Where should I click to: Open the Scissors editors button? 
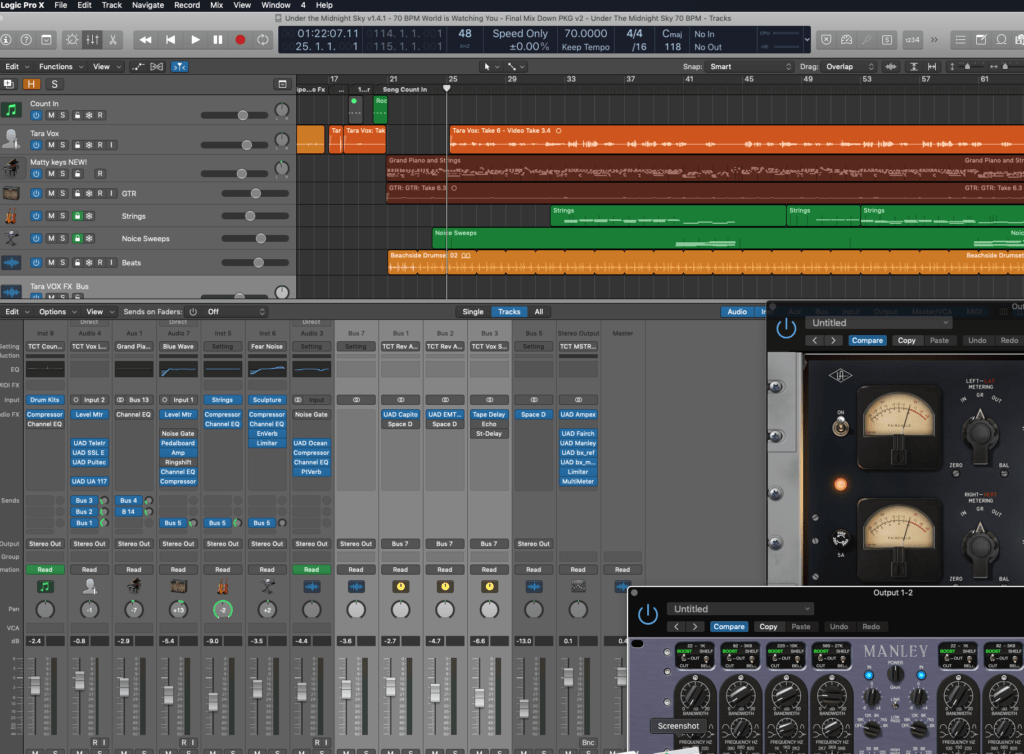pyautogui.click(x=113, y=40)
